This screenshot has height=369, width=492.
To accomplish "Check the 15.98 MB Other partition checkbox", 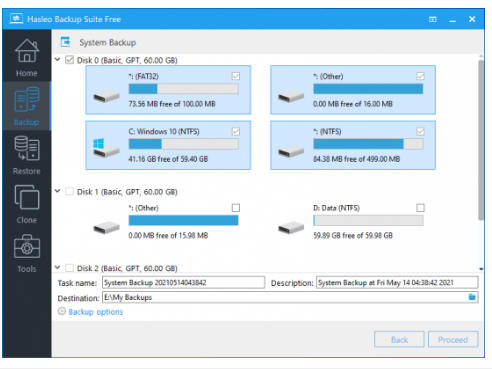I will (x=236, y=208).
